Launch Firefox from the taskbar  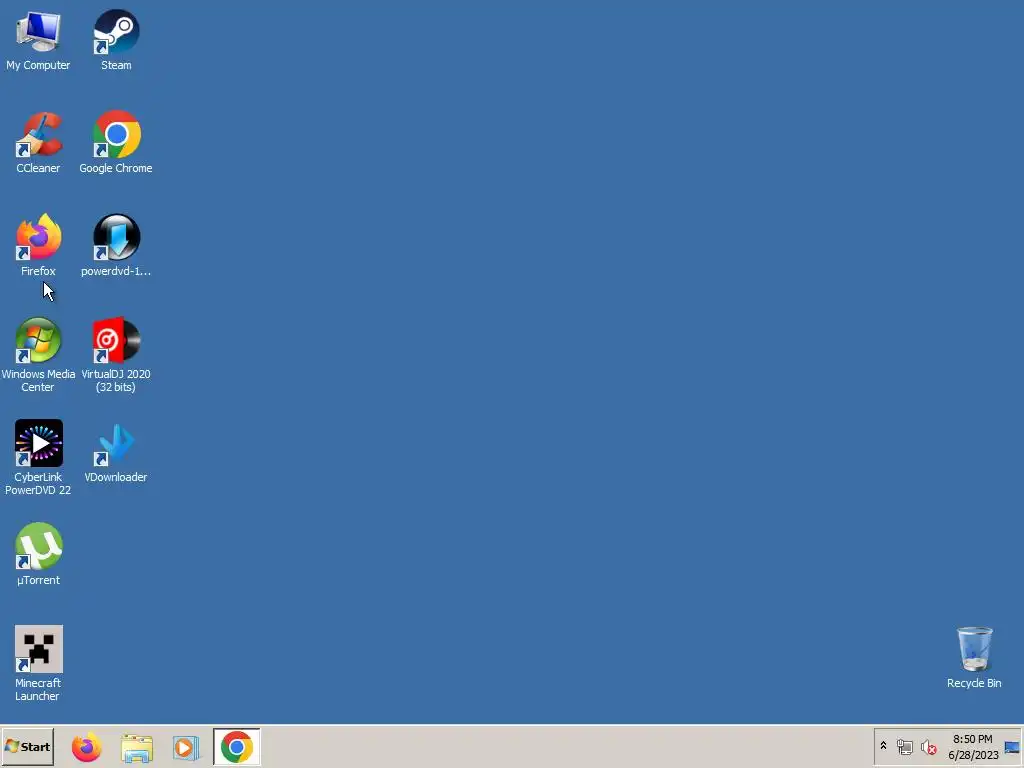tap(86, 747)
